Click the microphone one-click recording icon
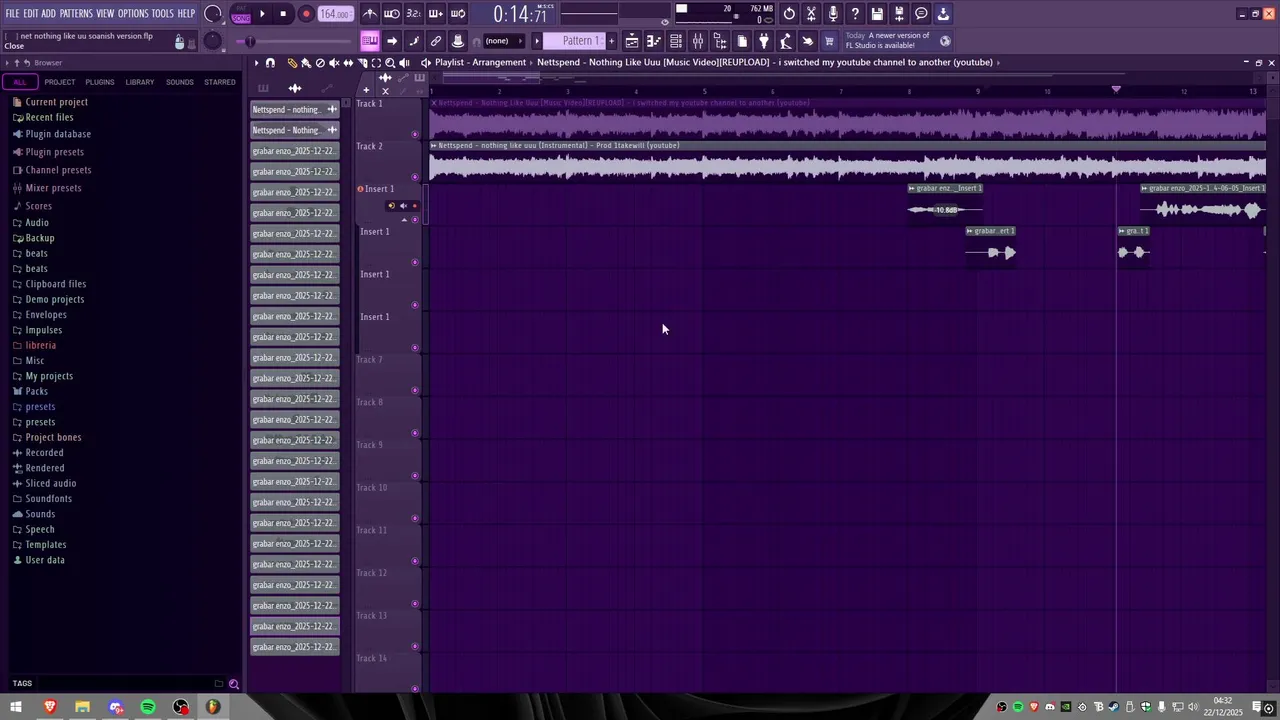This screenshot has height=720, width=1280. tap(833, 14)
